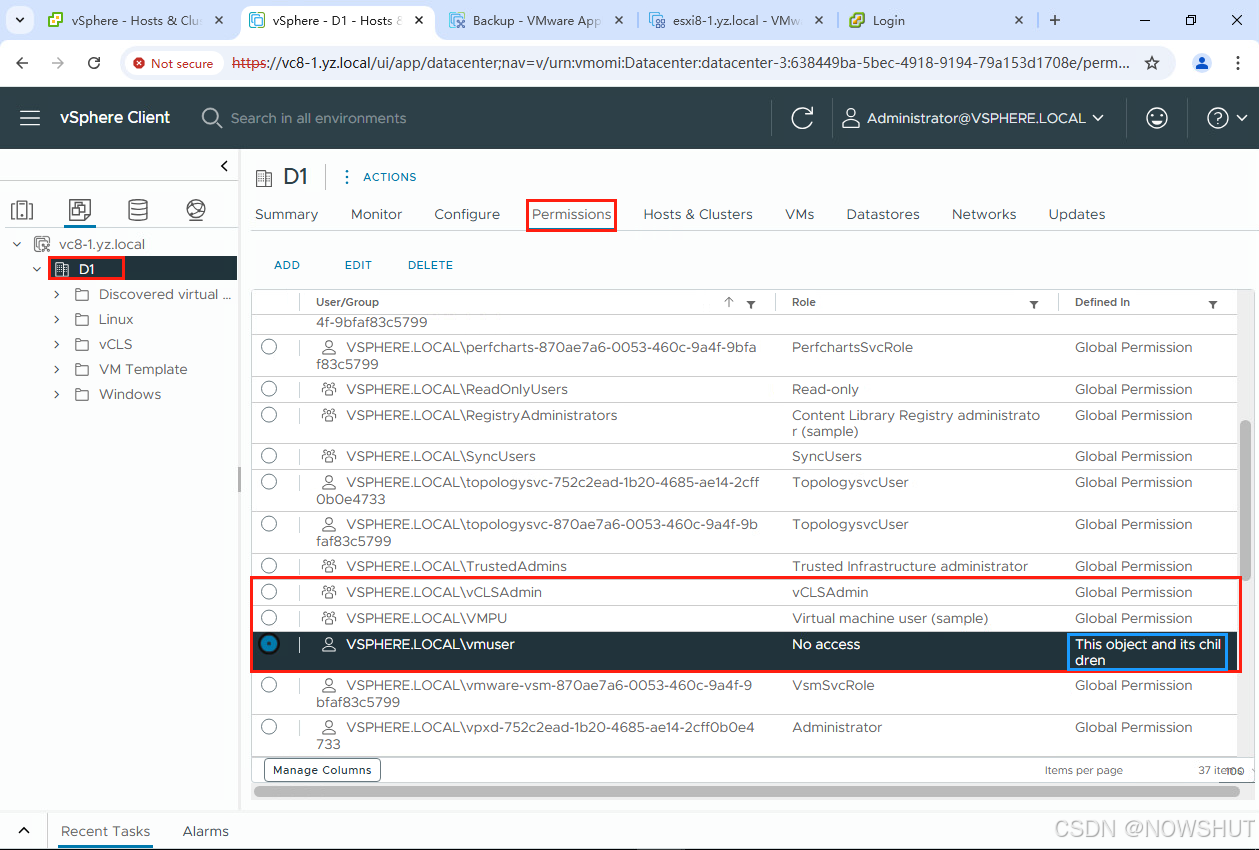Select the VMPU radio button
The width and height of the screenshot is (1259, 850).
(269, 618)
